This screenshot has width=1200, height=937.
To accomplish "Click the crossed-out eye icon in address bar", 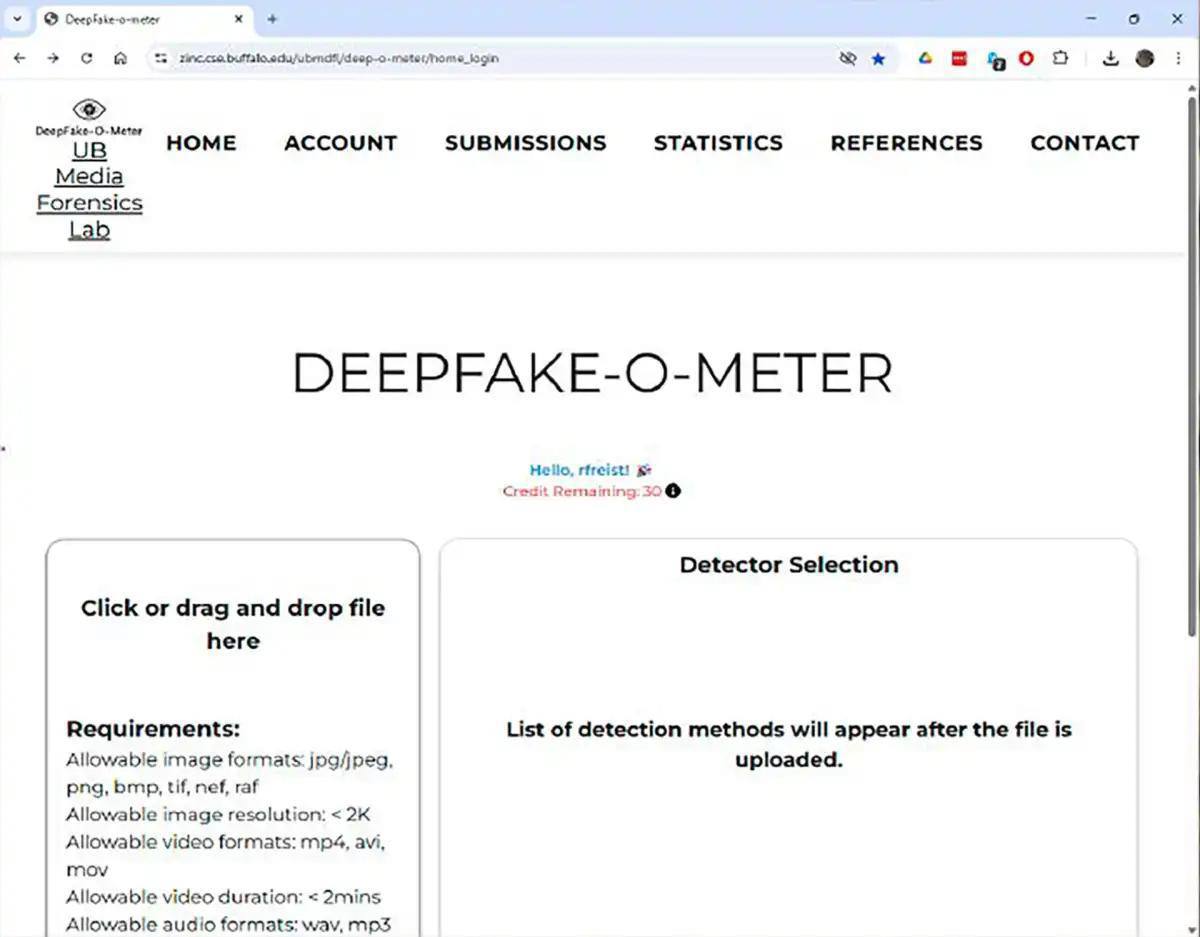I will [x=847, y=59].
